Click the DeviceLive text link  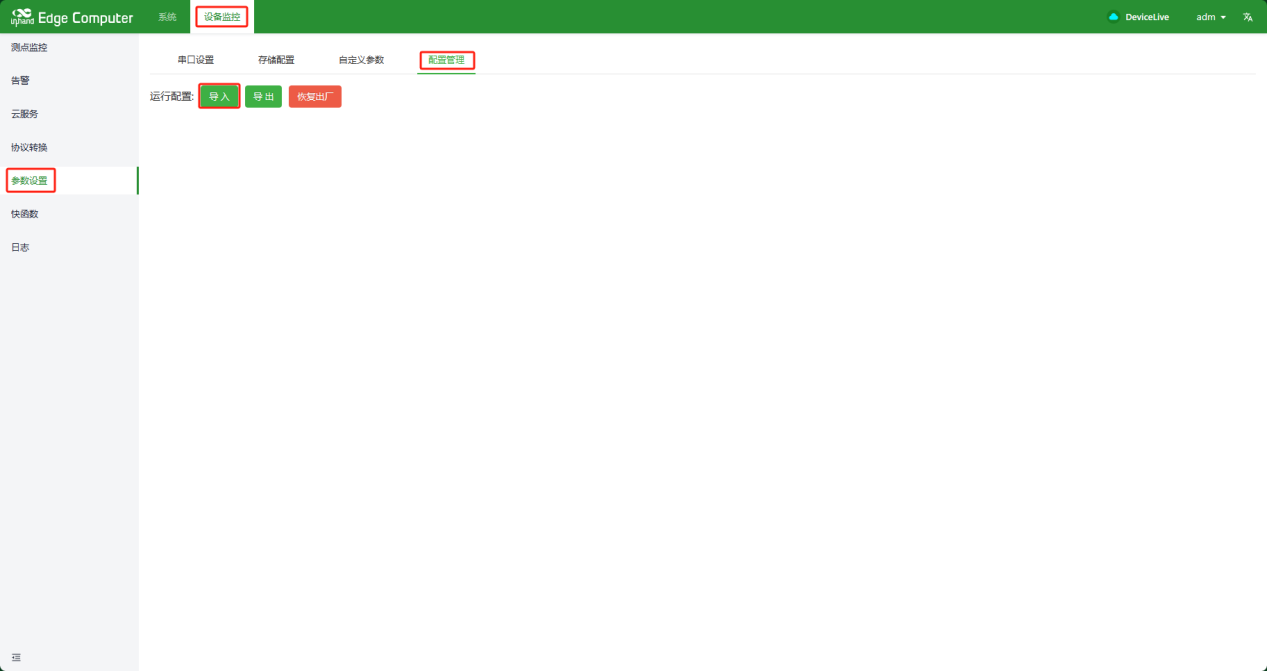tap(1147, 17)
